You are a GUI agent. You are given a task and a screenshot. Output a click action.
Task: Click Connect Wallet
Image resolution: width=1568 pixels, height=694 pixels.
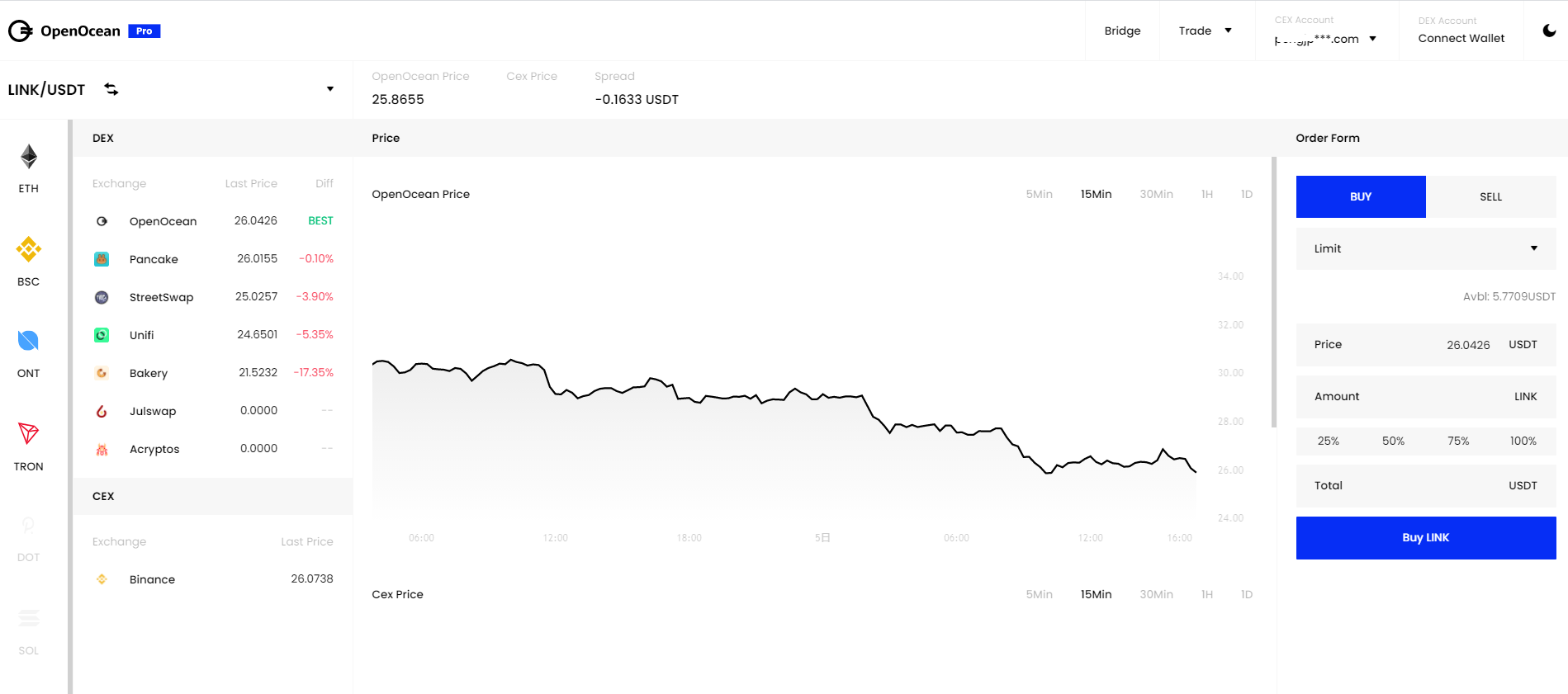[x=1461, y=38]
